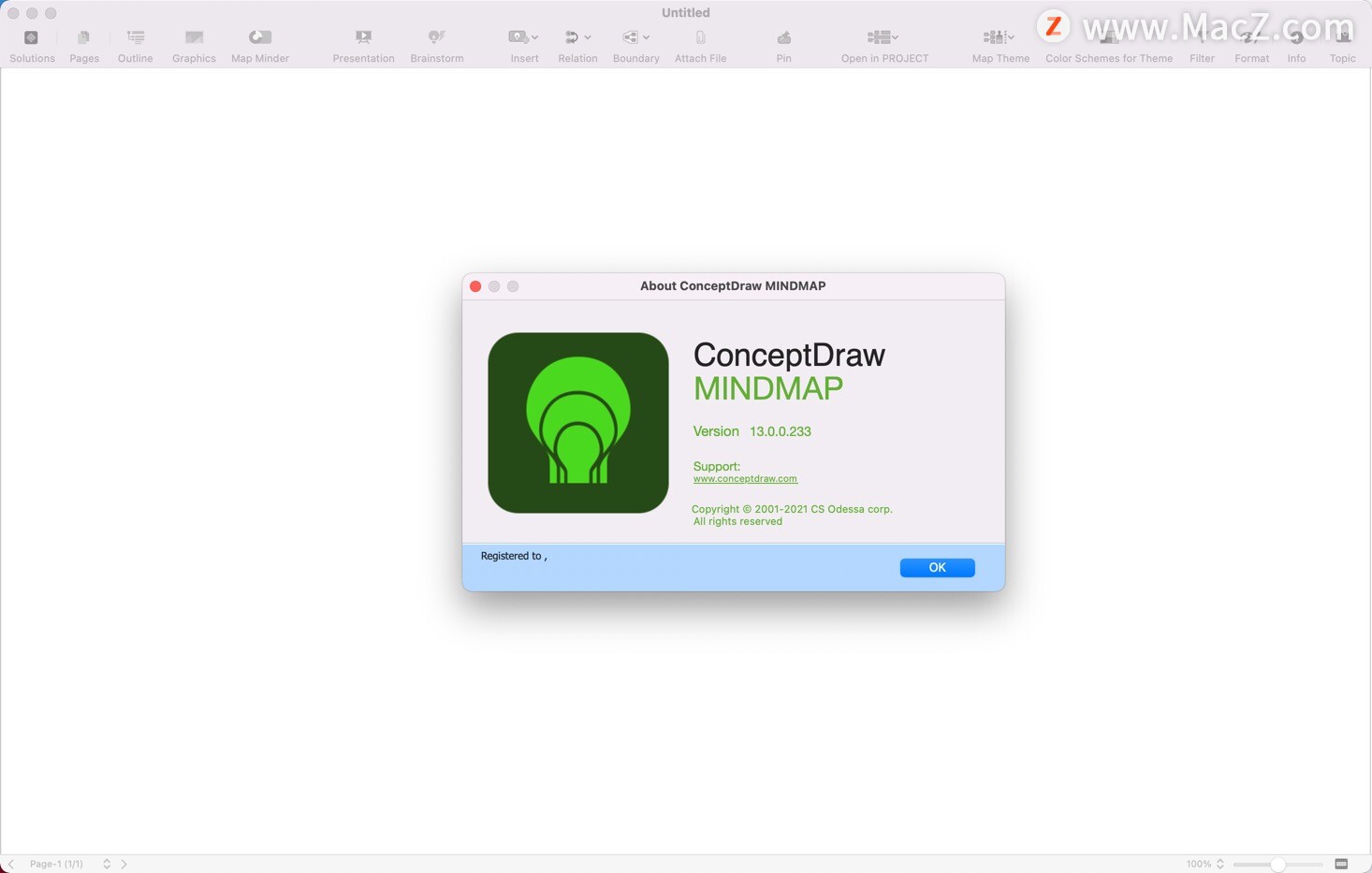
Task: Open the www.conceptdraw.com support link
Action: [x=745, y=479]
